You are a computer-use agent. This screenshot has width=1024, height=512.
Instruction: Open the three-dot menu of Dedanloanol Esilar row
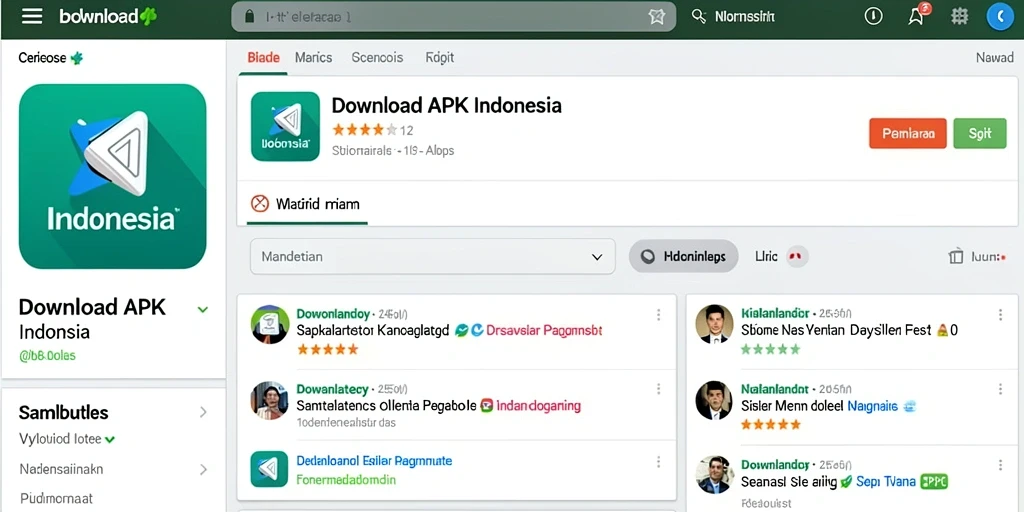(x=658, y=462)
